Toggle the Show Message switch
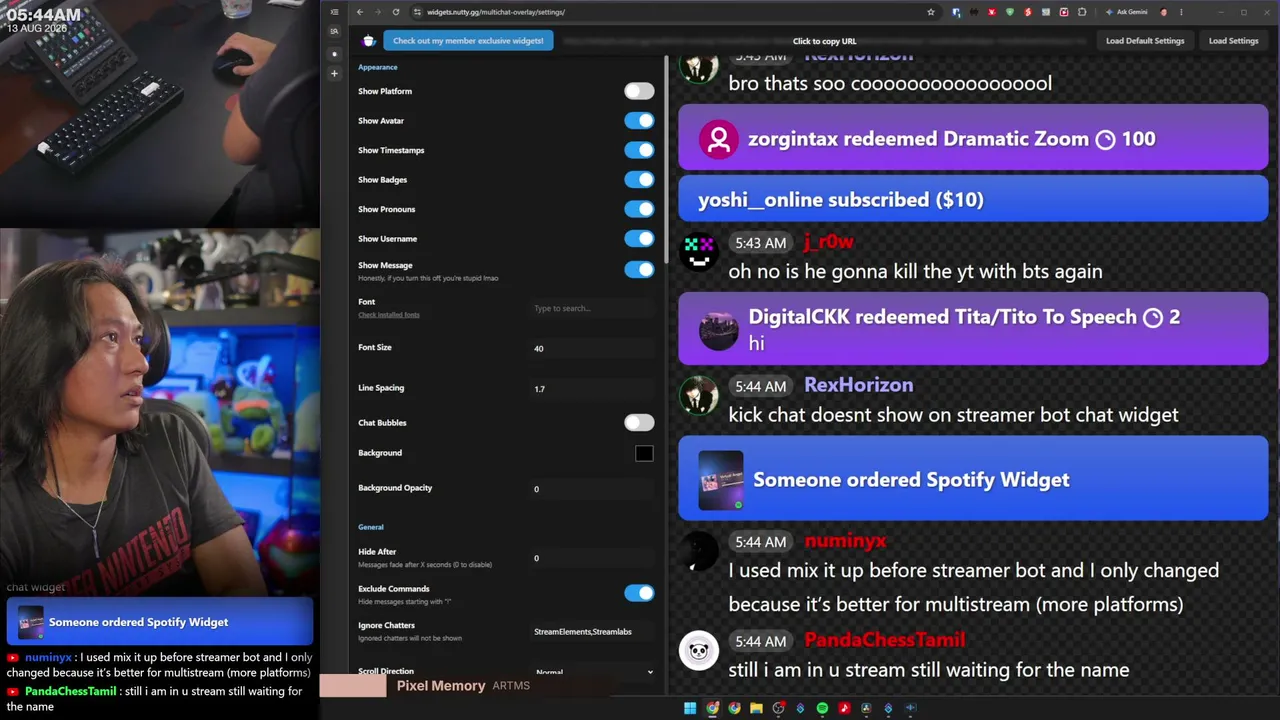Viewport: 1280px width, 720px height. click(639, 269)
